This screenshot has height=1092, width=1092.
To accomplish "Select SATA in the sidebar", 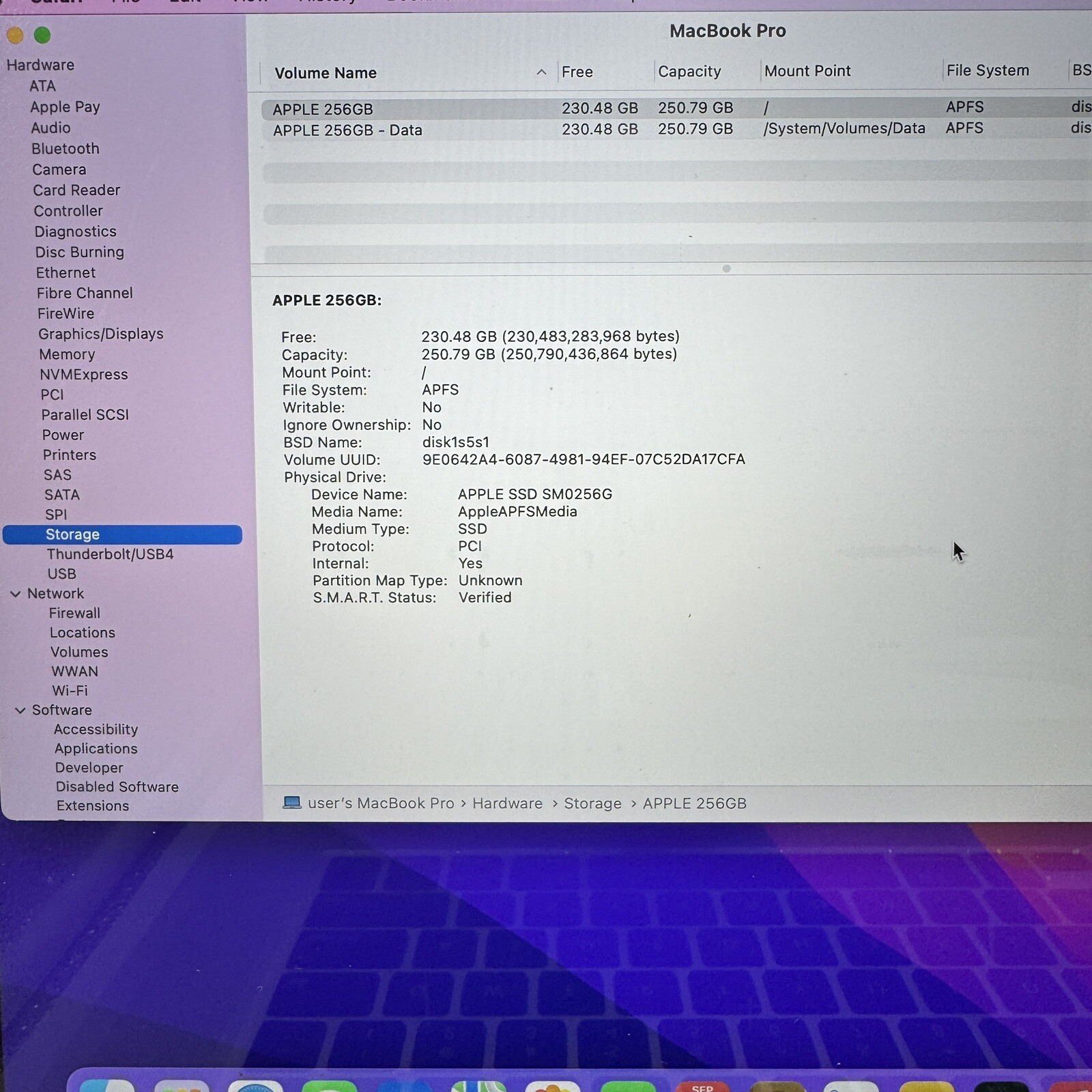I will coord(62,495).
